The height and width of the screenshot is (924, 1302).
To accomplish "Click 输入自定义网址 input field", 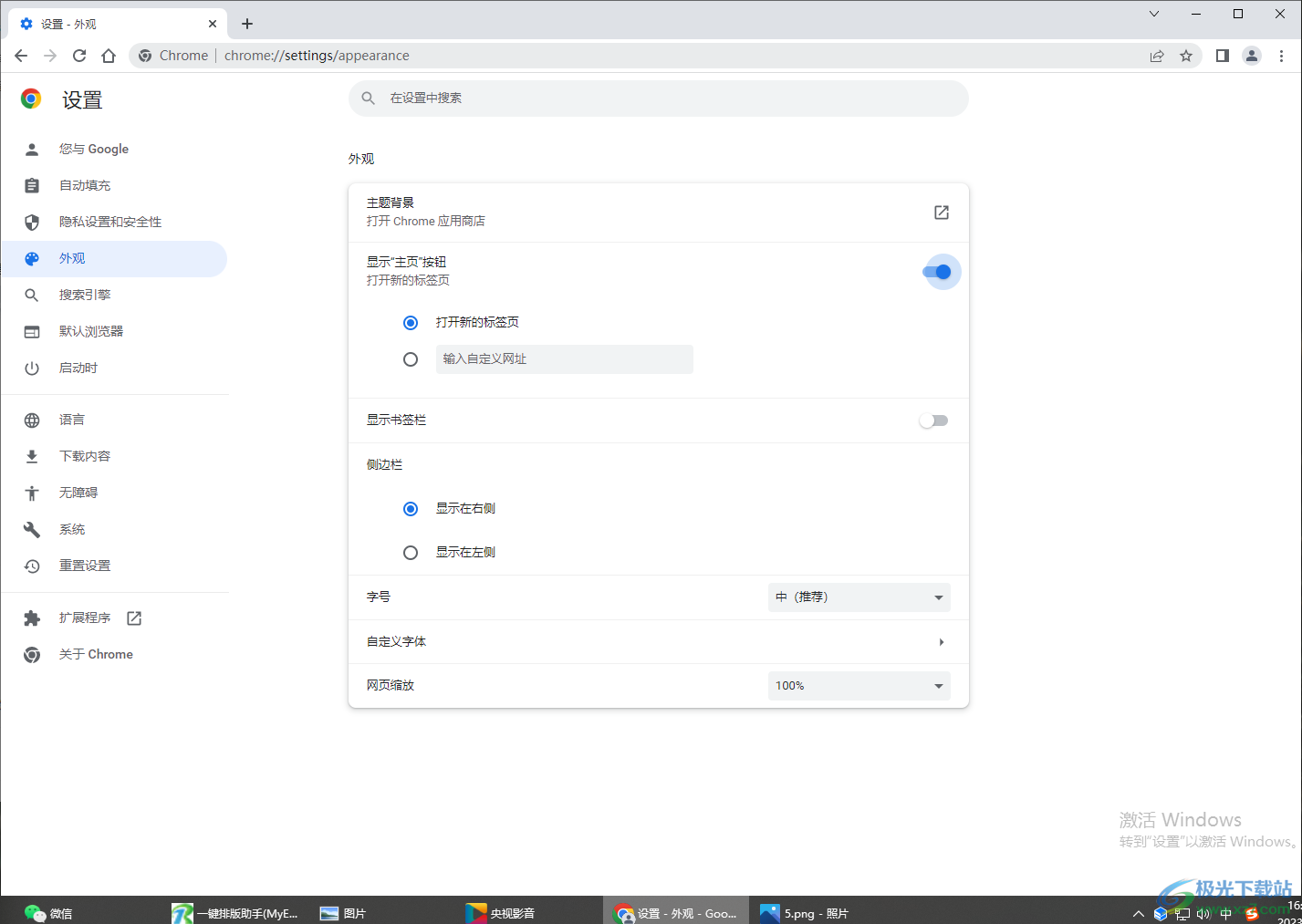I will 565,359.
